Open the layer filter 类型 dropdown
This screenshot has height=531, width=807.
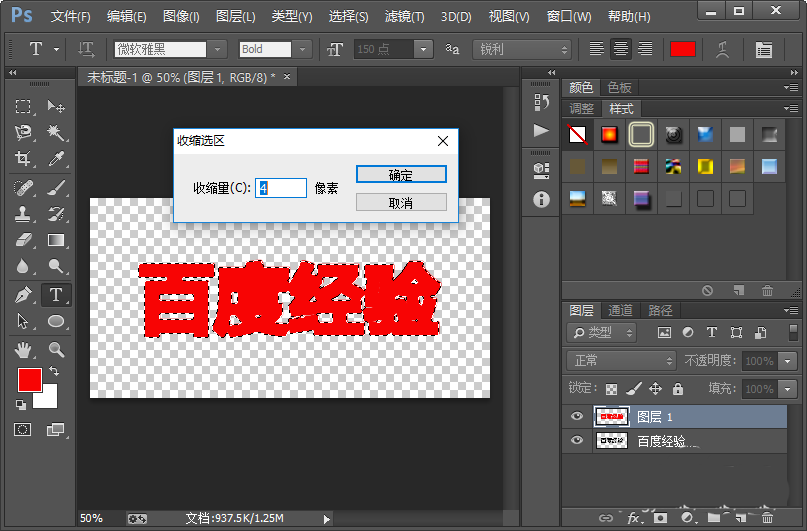[602, 333]
